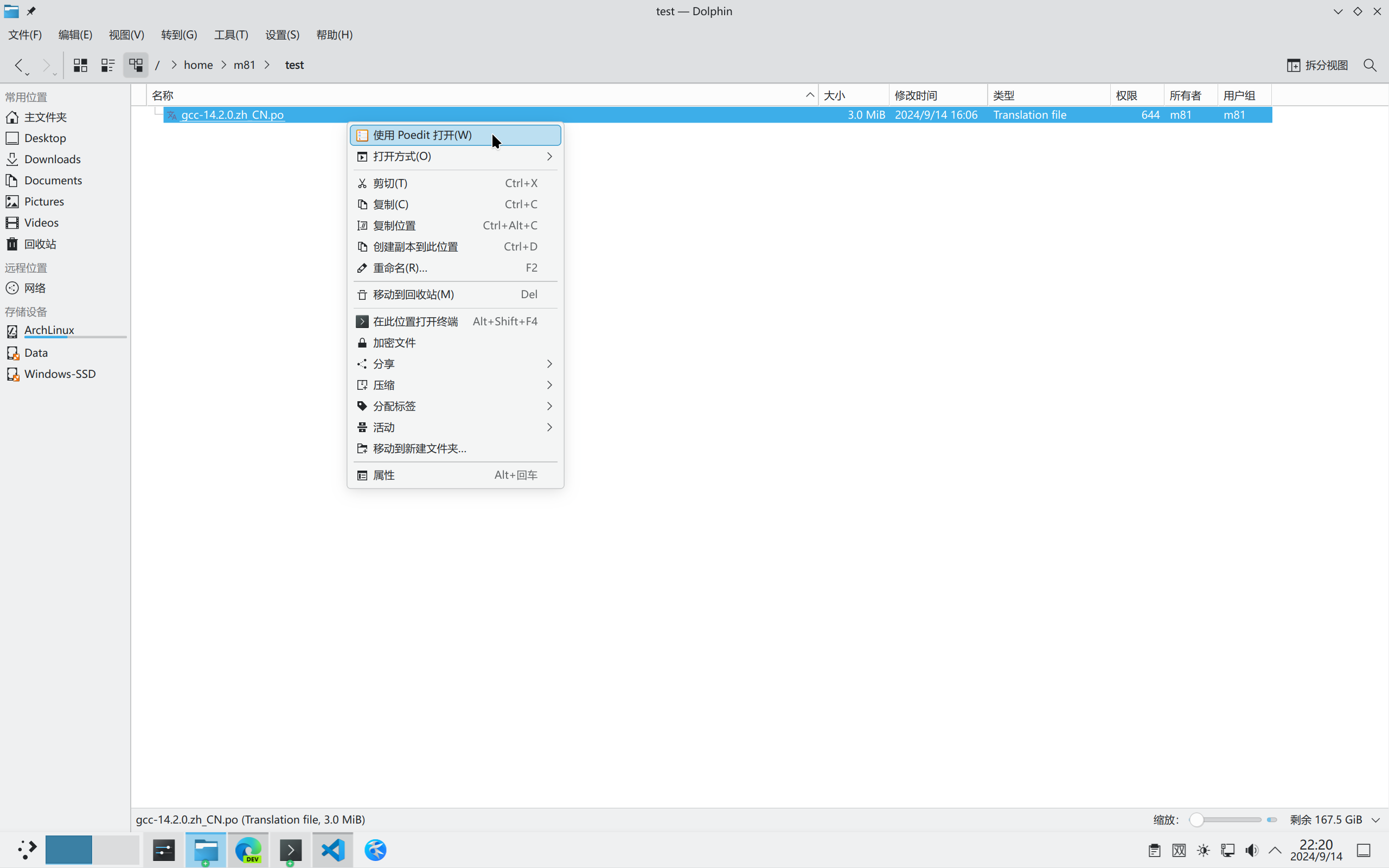The image size is (1389, 868).
Task: Open Edge Dev browser from taskbar
Action: 248,850
